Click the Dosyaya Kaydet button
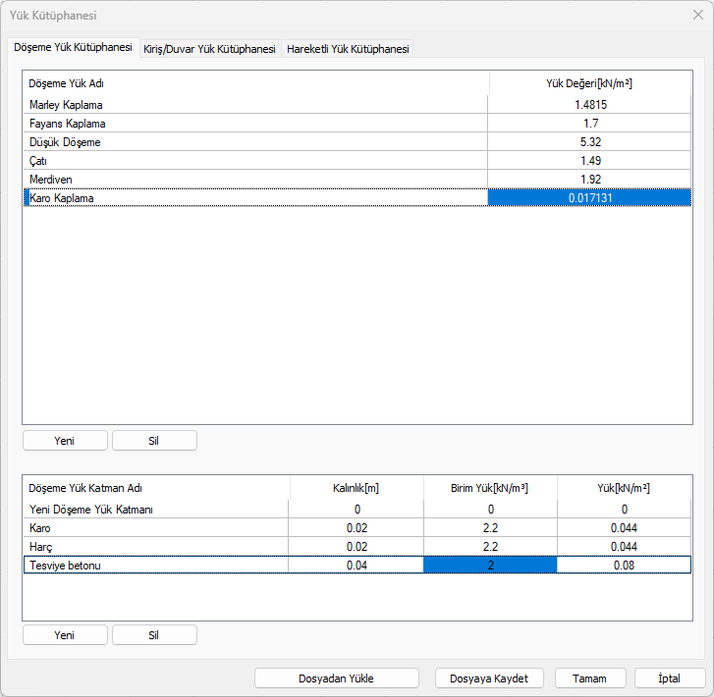714x697 pixels. pyautogui.click(x=489, y=678)
